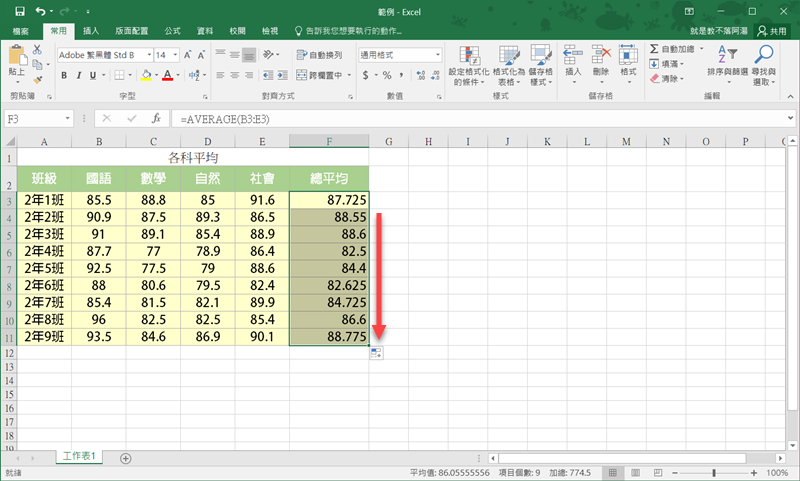Viewport: 800px width, 481px height.
Task: Toggle Bold formatting
Action: tap(65, 75)
